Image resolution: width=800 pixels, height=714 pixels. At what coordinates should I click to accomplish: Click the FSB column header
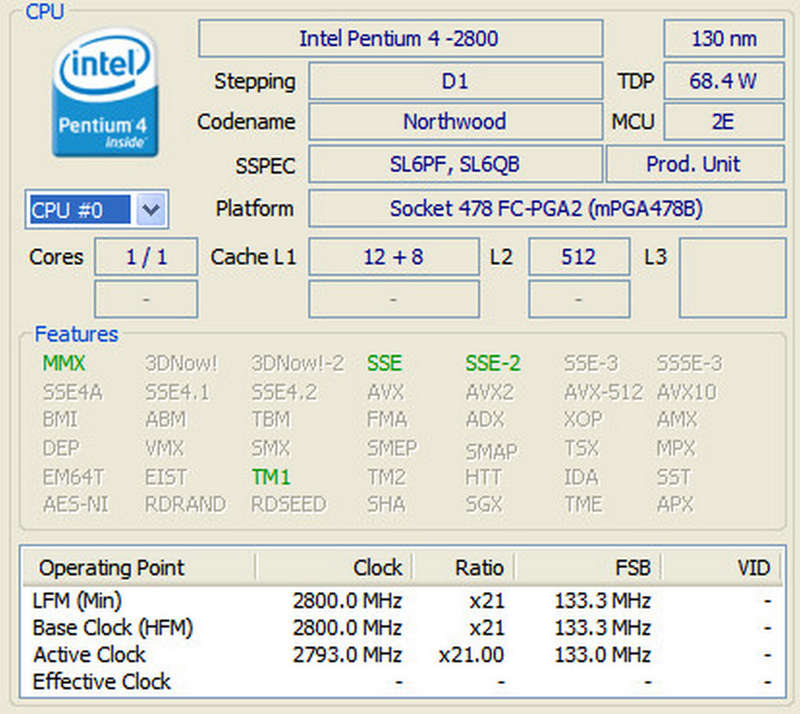pos(588,568)
